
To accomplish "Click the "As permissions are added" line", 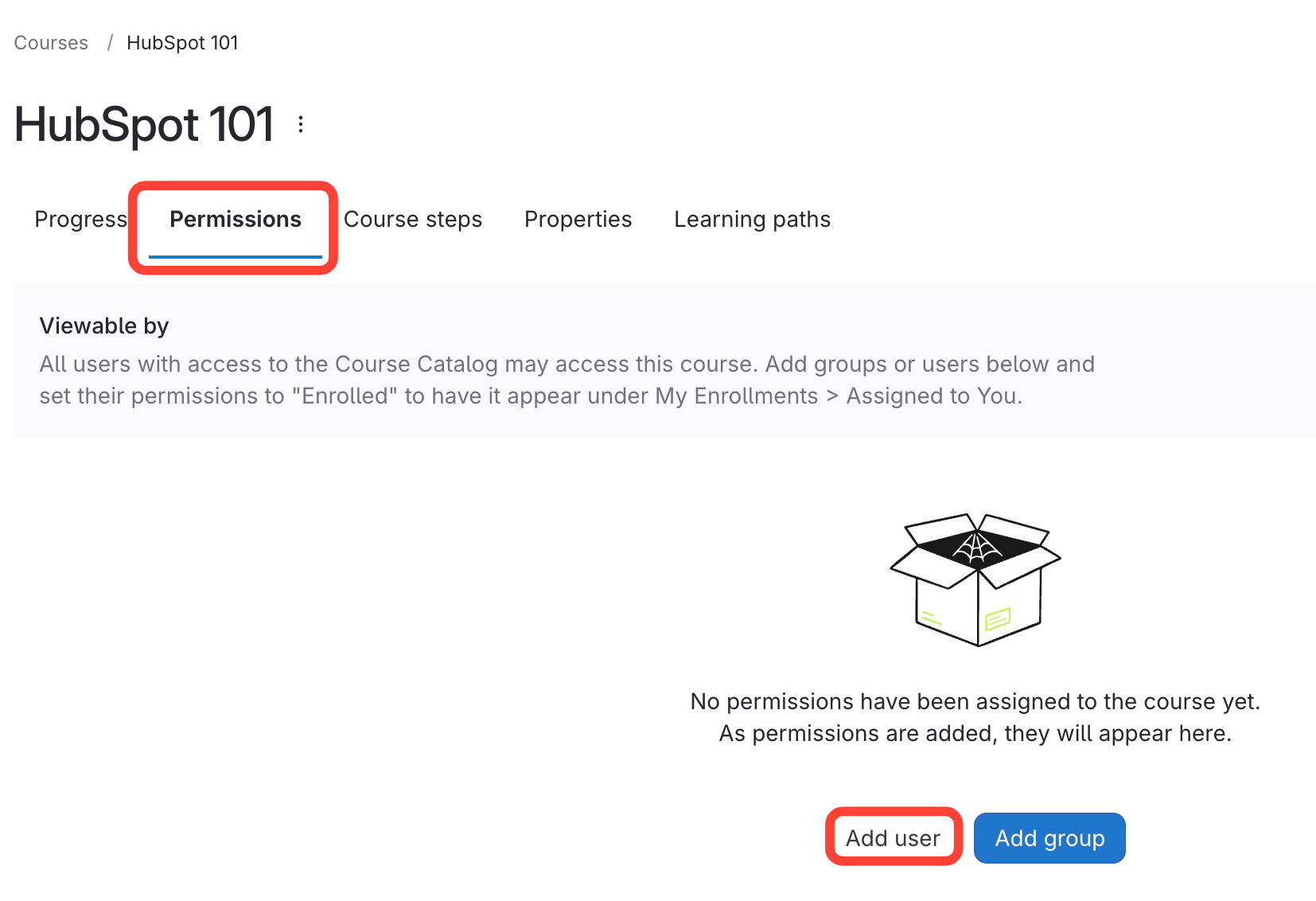I will (975, 733).
